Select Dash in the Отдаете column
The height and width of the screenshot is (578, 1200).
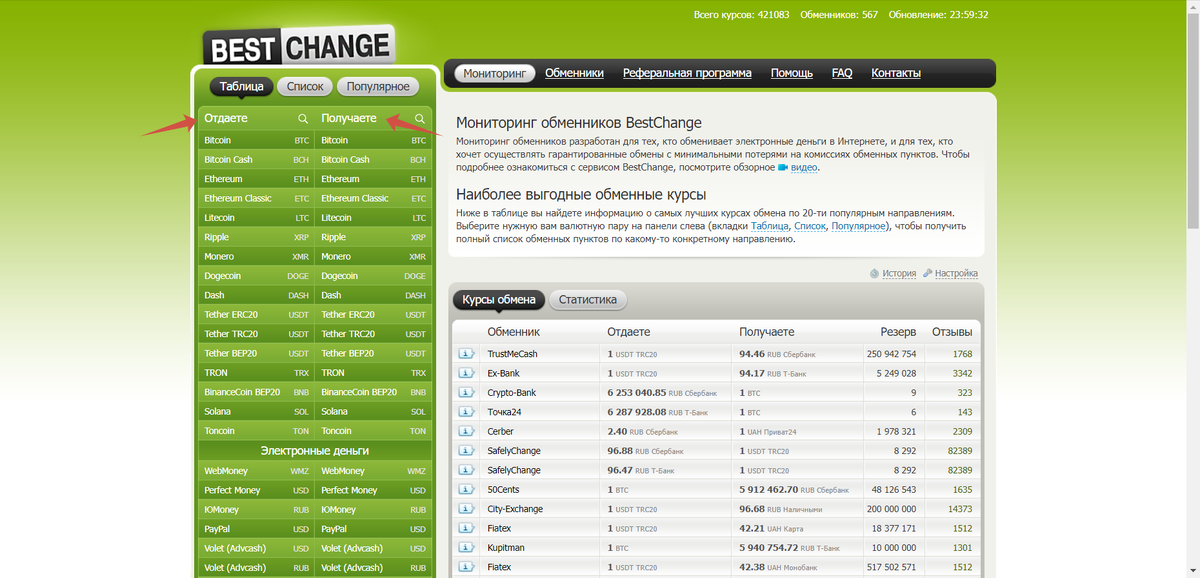click(x=257, y=296)
